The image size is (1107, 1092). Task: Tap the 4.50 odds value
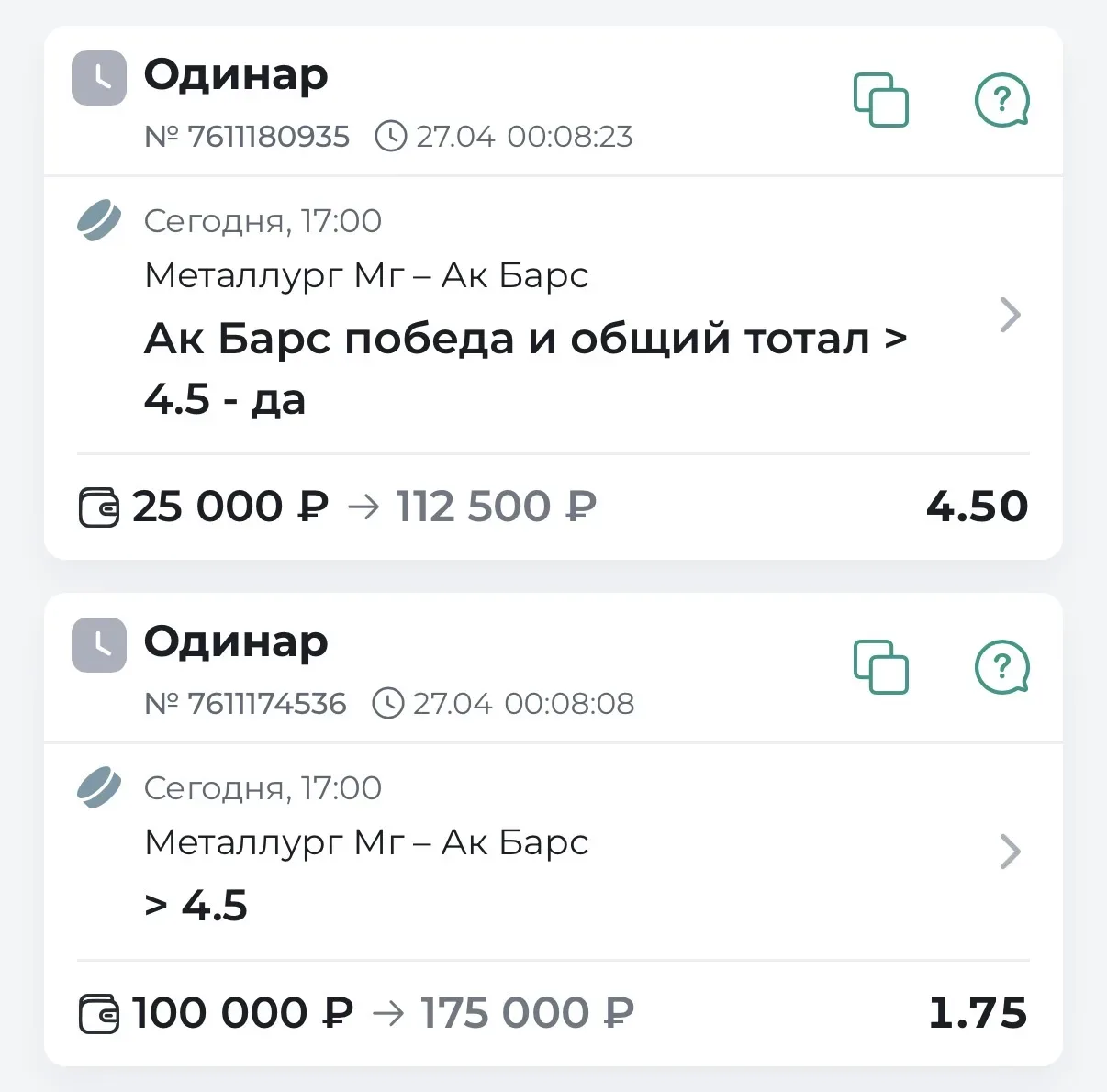977,507
